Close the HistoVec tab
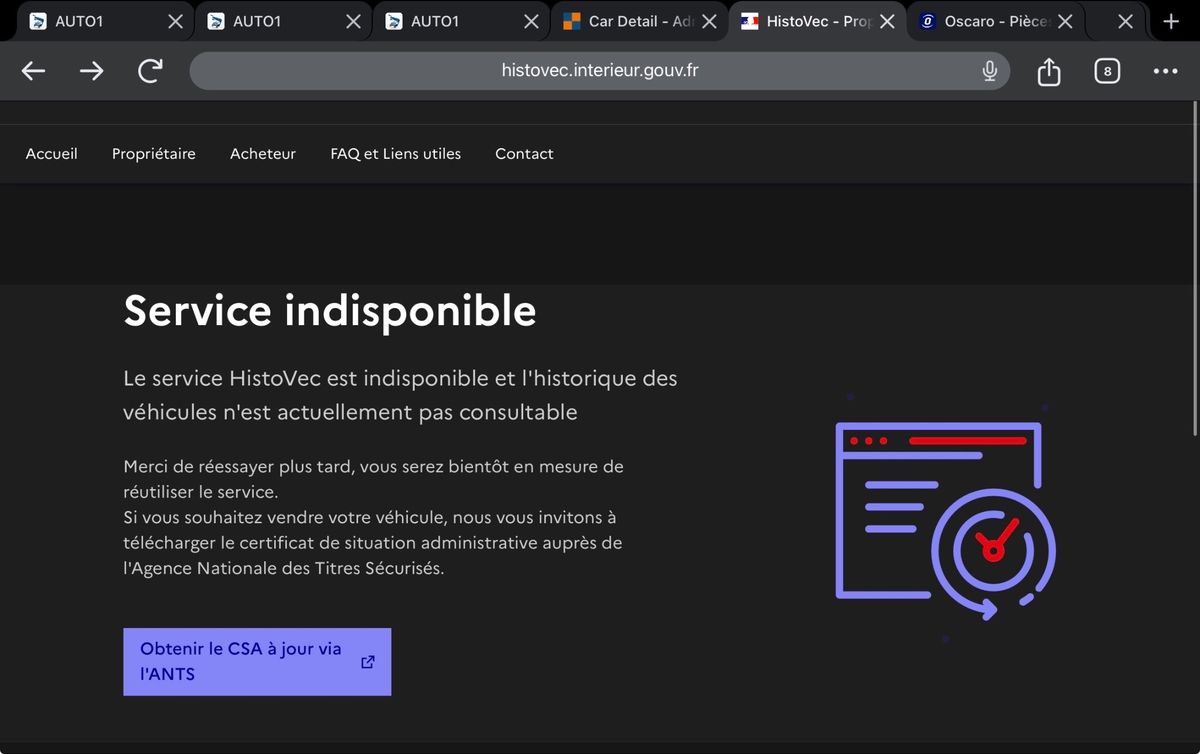Screen dimensions: 1200x754 [887, 21]
